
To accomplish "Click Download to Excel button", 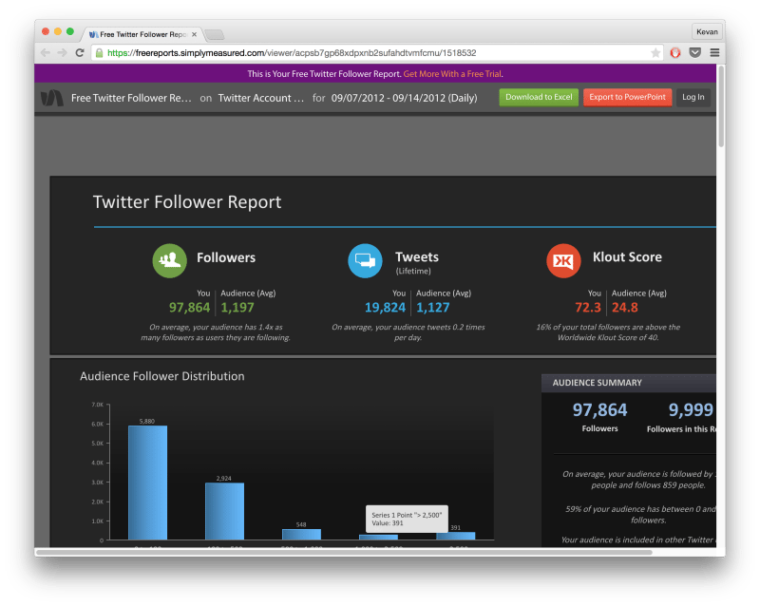I will pos(538,97).
